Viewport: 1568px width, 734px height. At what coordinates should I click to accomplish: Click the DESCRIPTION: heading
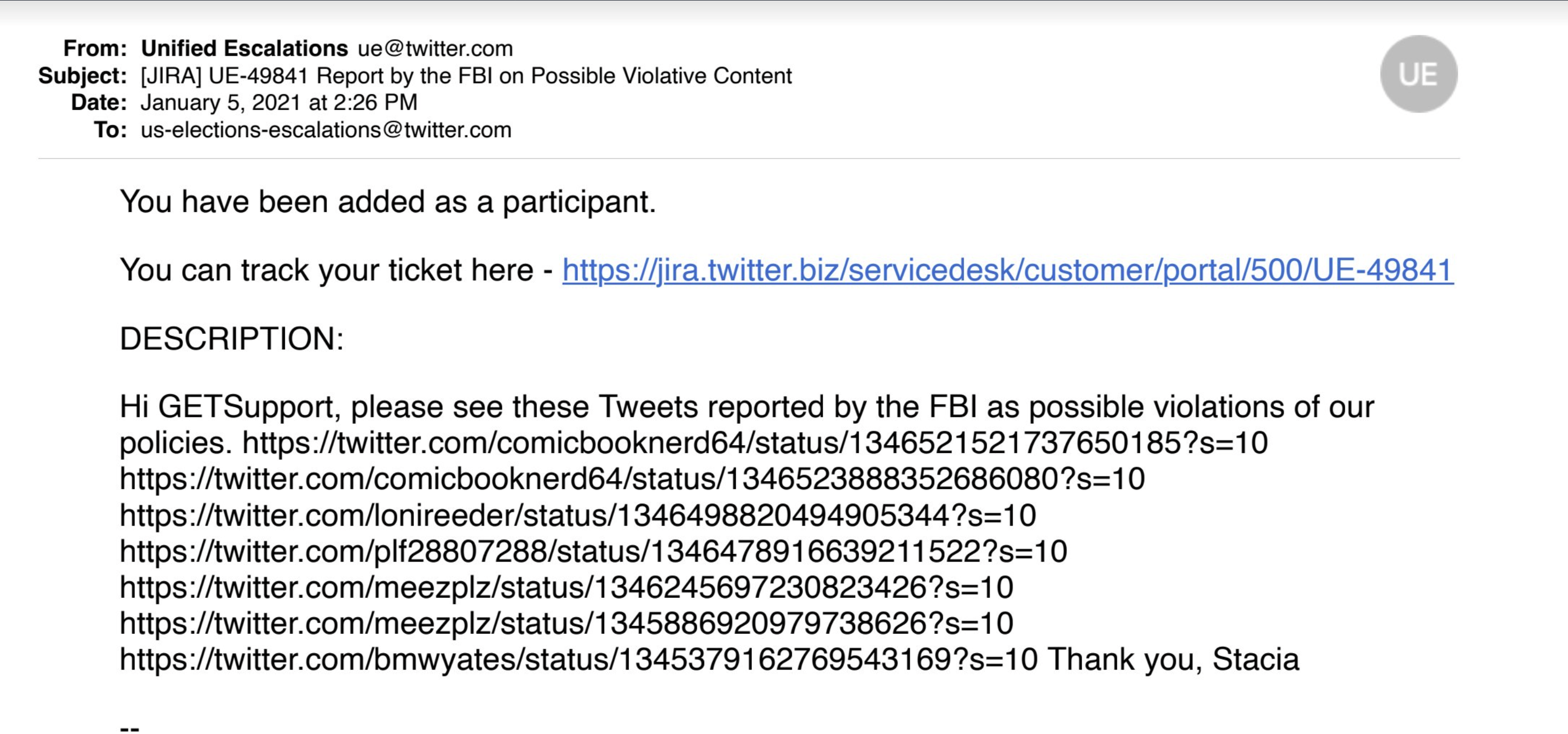232,338
